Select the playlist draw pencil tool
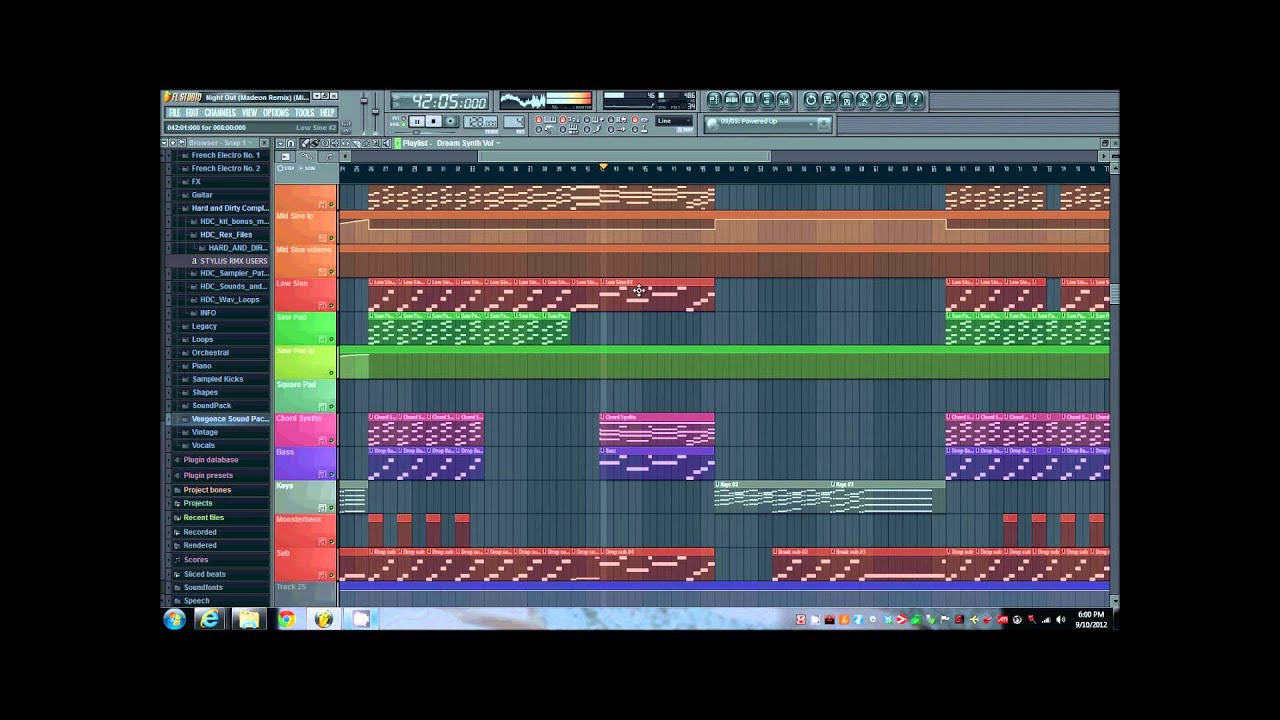This screenshot has height=720, width=1280. [304, 143]
